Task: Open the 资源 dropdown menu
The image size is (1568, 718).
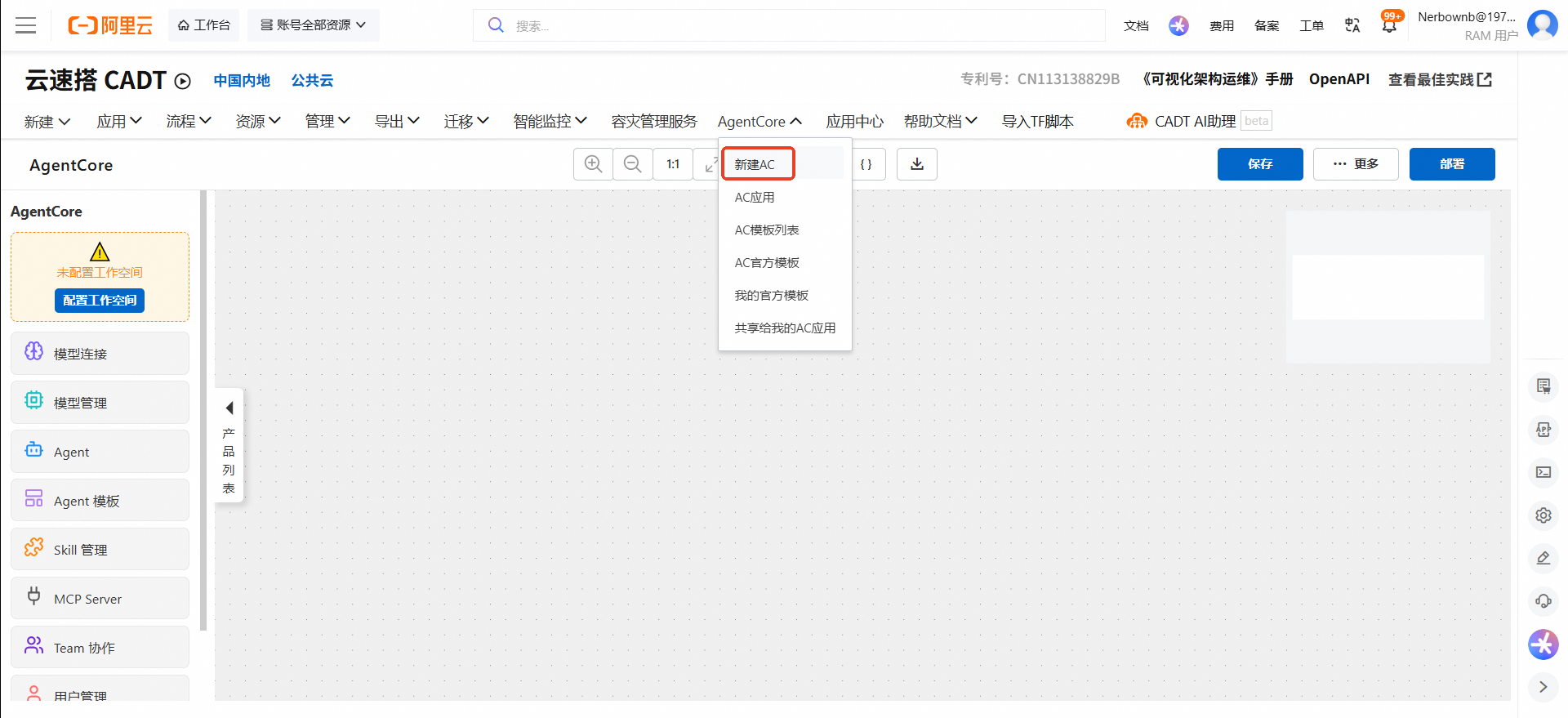Action: tap(258, 122)
